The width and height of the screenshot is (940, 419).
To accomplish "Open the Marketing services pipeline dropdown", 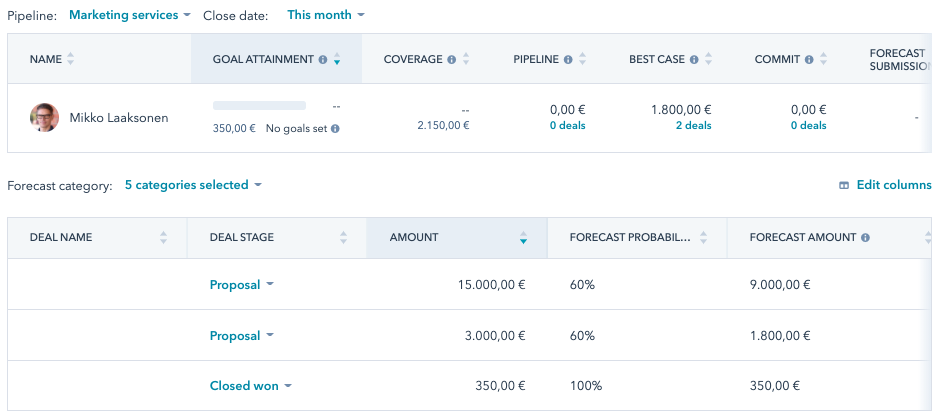I will (130, 15).
